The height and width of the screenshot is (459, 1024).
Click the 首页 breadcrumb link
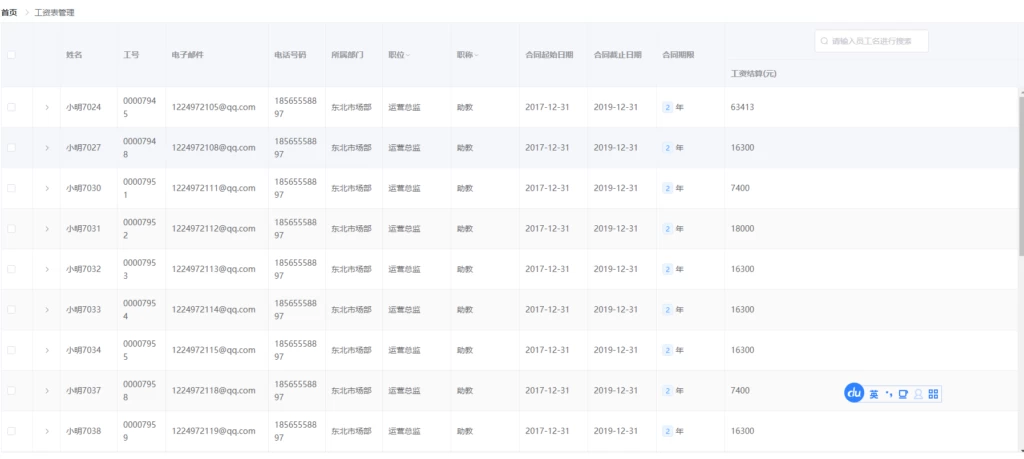point(9,12)
